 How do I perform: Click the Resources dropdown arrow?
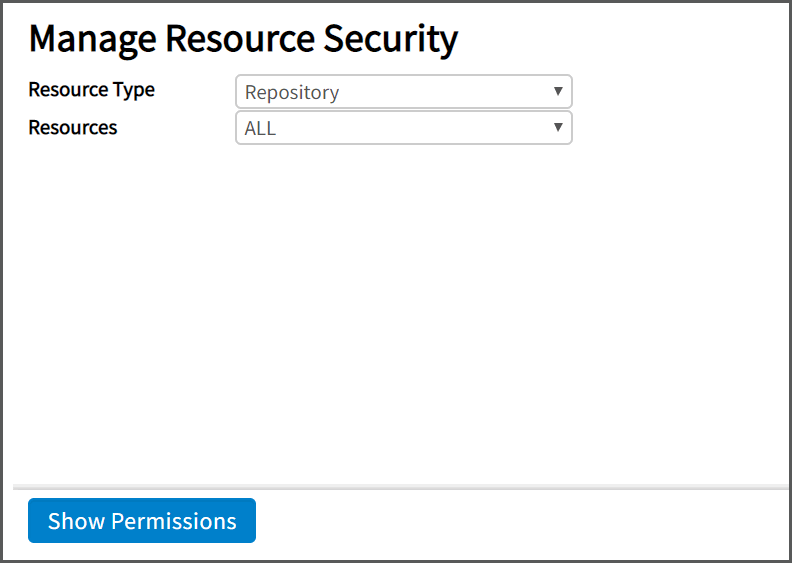click(x=558, y=128)
